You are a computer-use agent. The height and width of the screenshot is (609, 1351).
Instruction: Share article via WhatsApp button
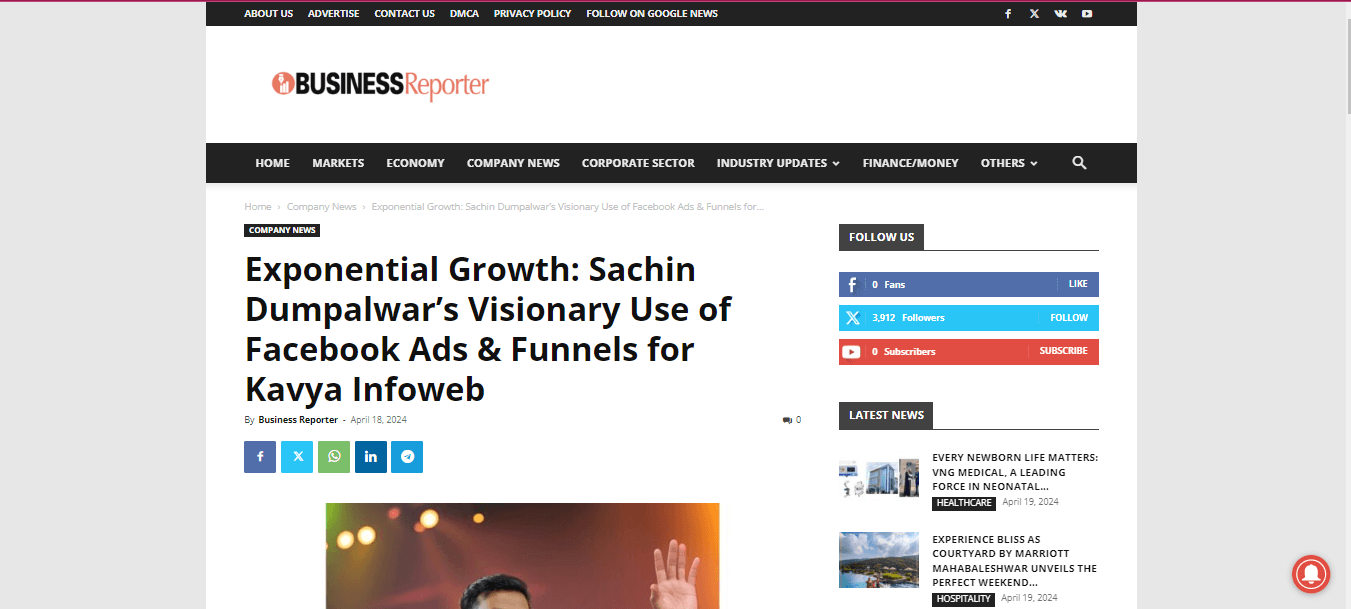click(334, 457)
